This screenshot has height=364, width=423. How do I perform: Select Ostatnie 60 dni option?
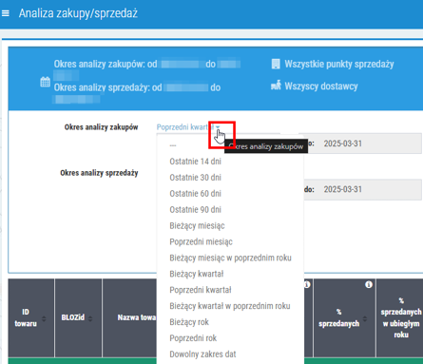coord(195,193)
